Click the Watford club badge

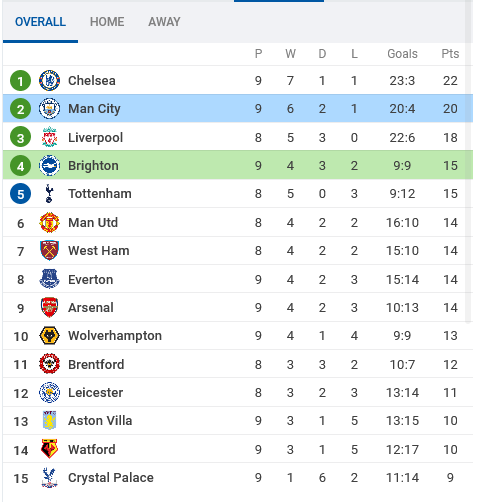coord(49,449)
